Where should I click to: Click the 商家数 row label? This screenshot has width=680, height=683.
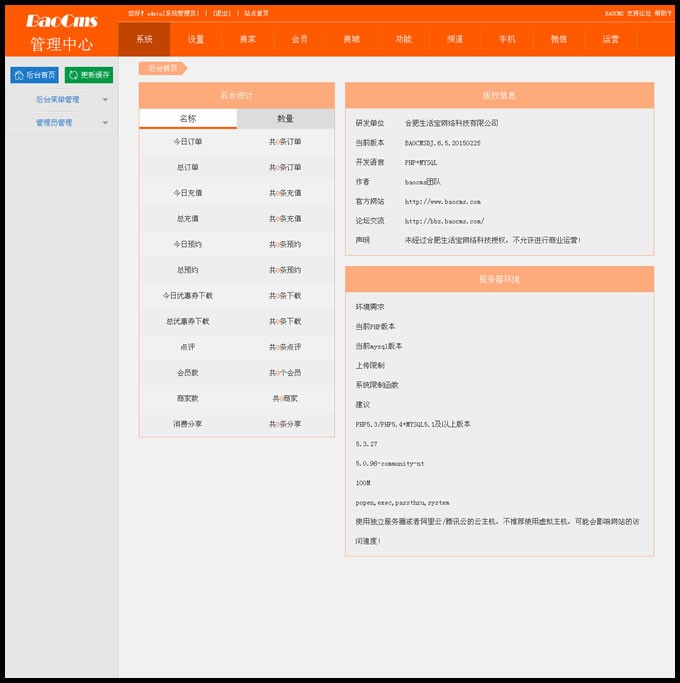click(188, 399)
